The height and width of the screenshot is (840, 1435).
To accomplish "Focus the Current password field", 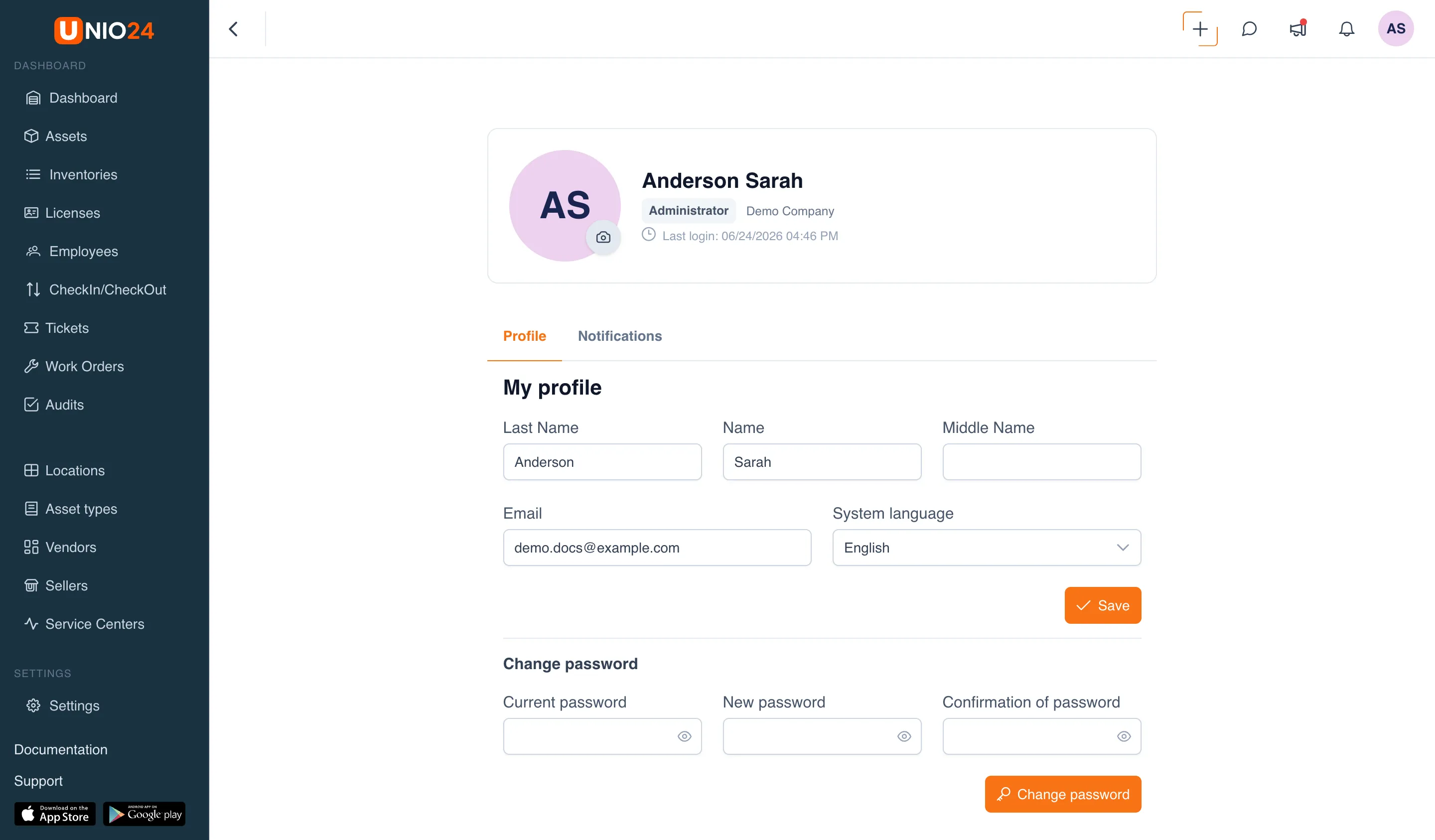I will point(602,736).
